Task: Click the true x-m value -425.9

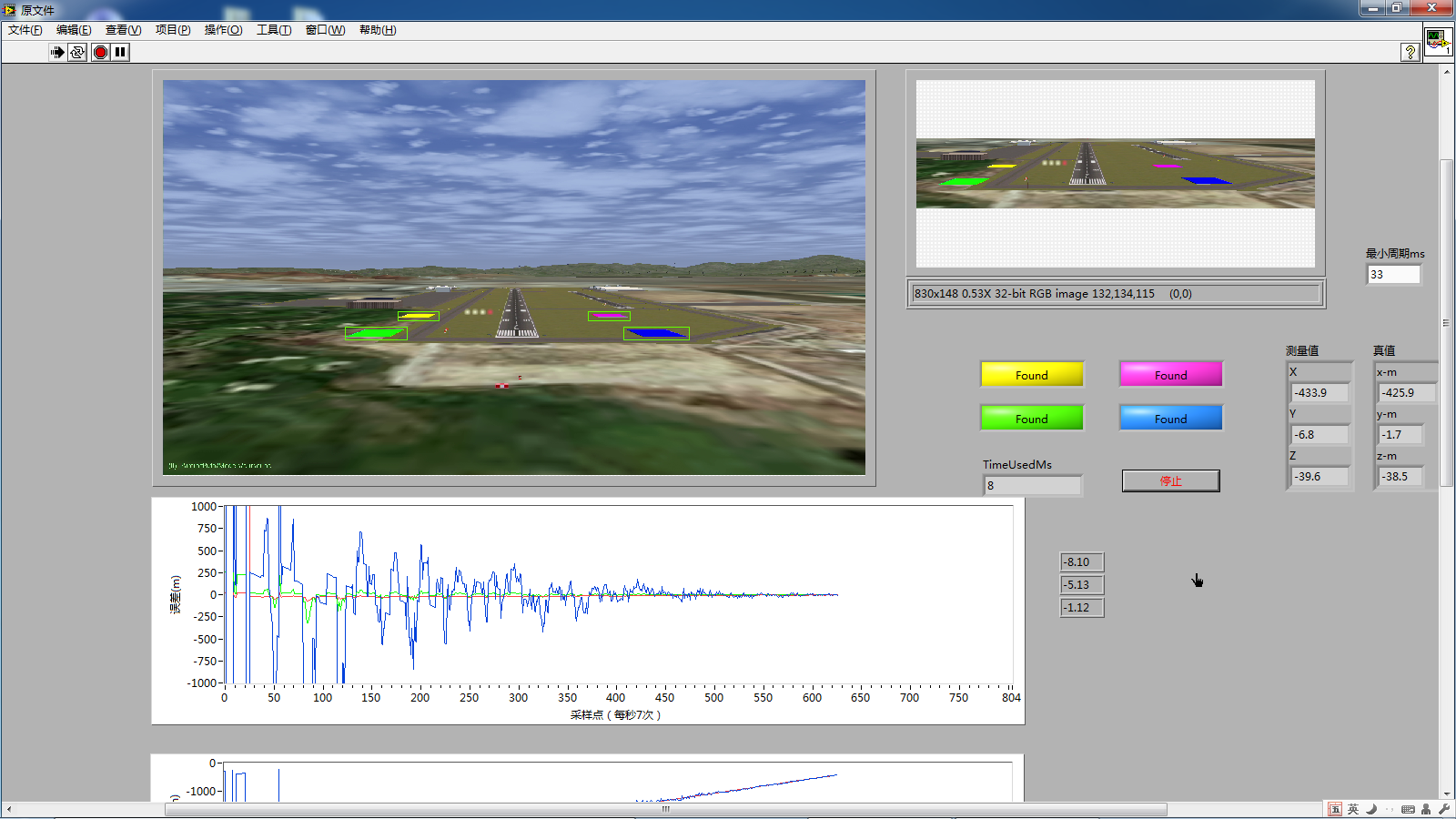Action: pyautogui.click(x=1407, y=392)
